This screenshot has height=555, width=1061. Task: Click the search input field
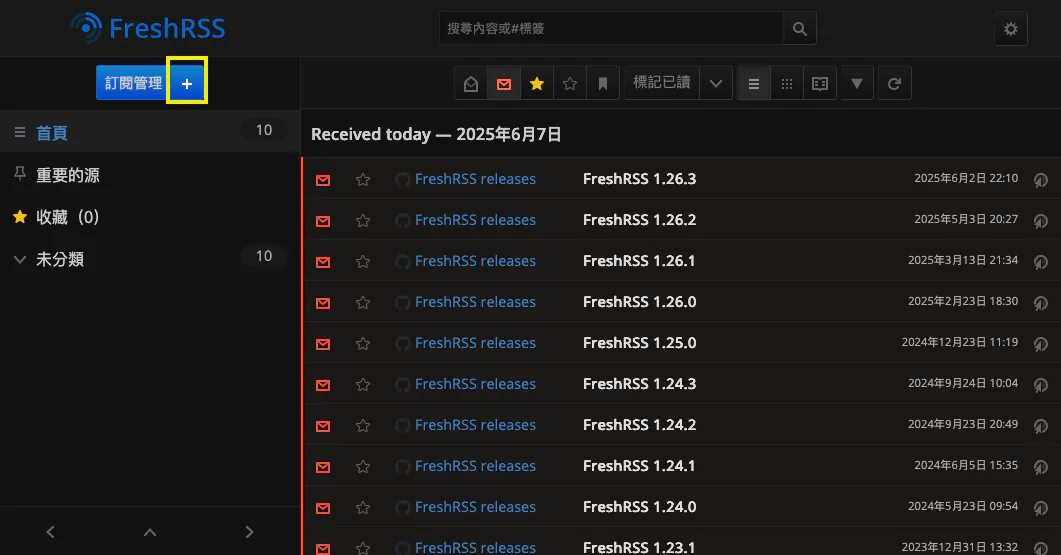pos(611,28)
